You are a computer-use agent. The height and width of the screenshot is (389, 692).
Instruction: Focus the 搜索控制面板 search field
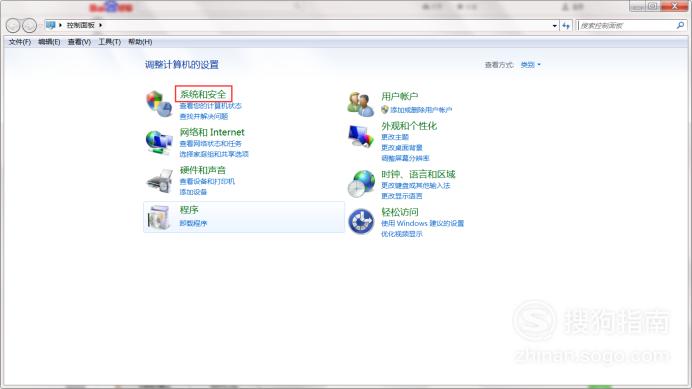(x=626, y=26)
